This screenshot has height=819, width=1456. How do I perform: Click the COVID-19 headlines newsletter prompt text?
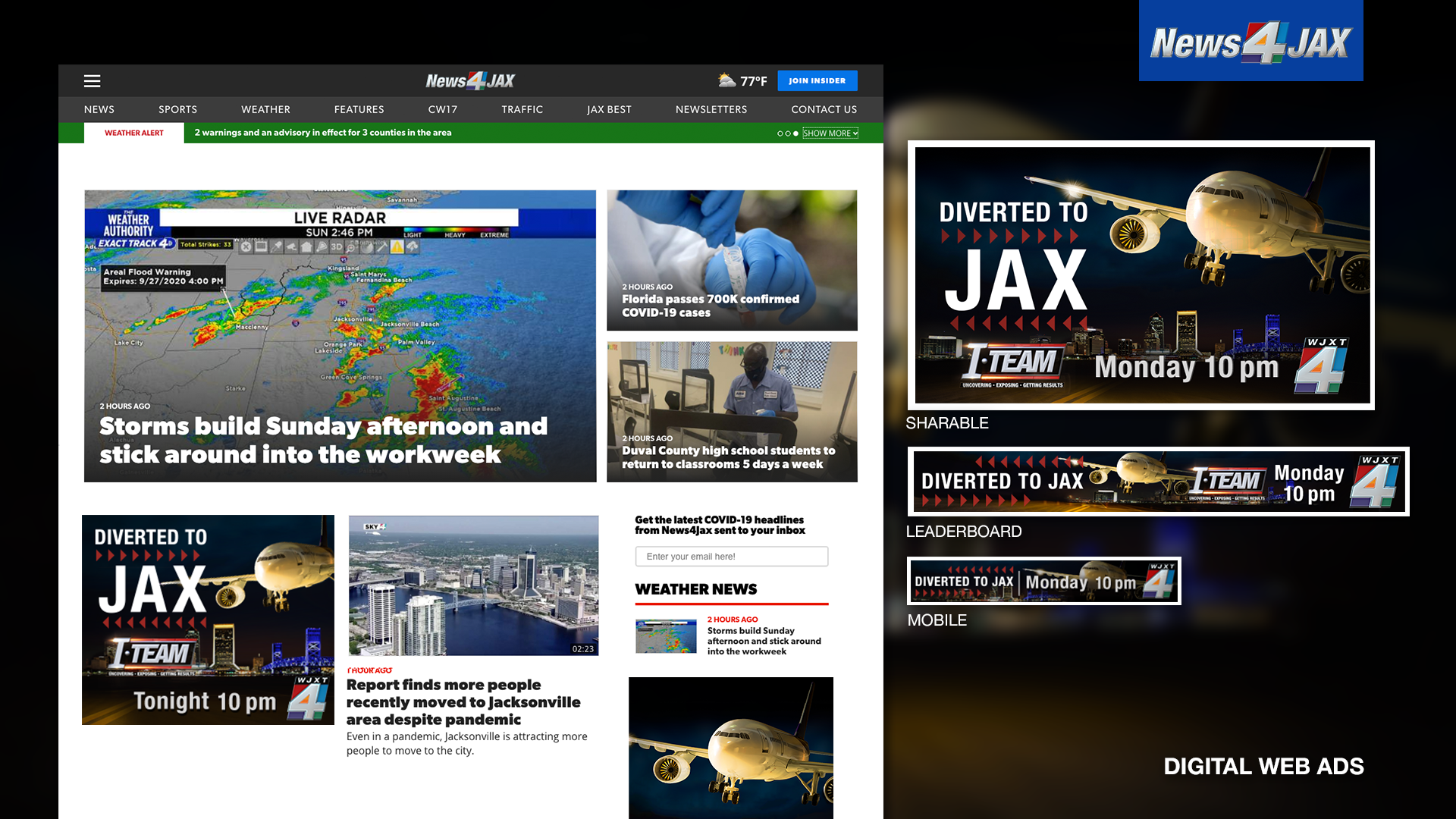point(720,525)
